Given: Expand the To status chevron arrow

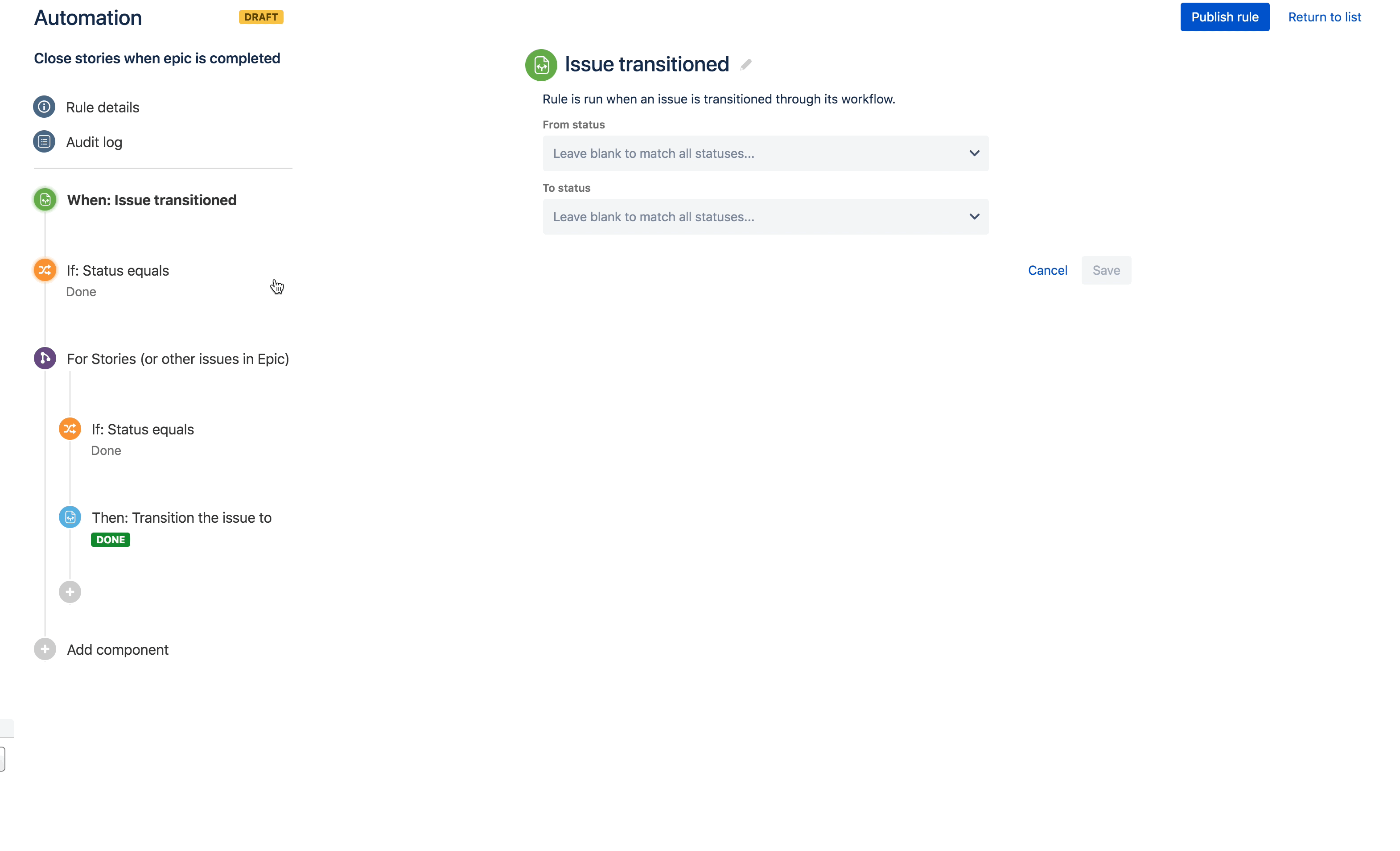Looking at the screenshot, I should tap(974, 217).
